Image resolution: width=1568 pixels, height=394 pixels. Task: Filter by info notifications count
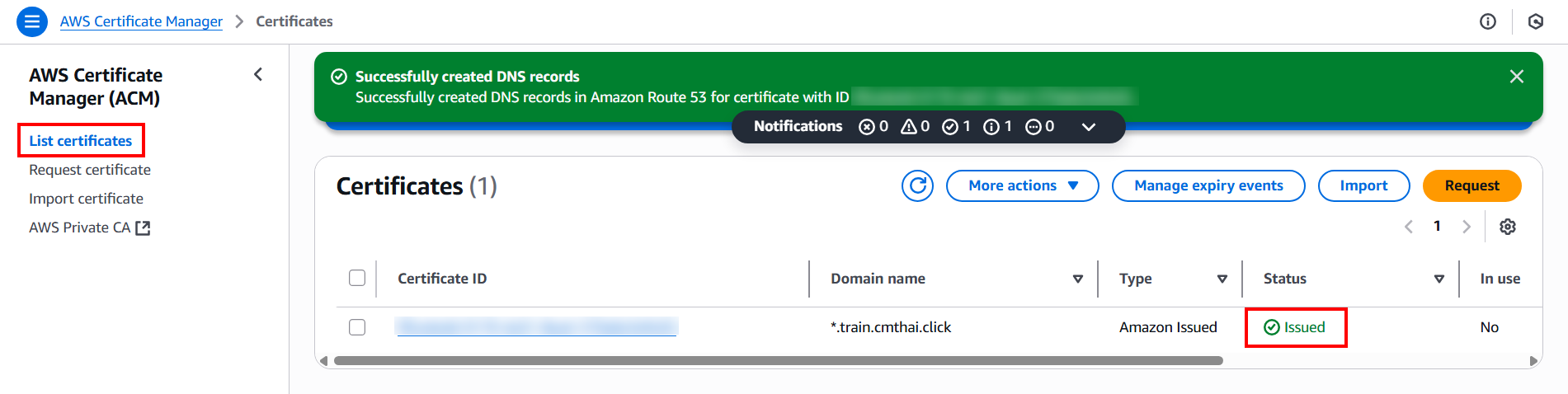(997, 126)
